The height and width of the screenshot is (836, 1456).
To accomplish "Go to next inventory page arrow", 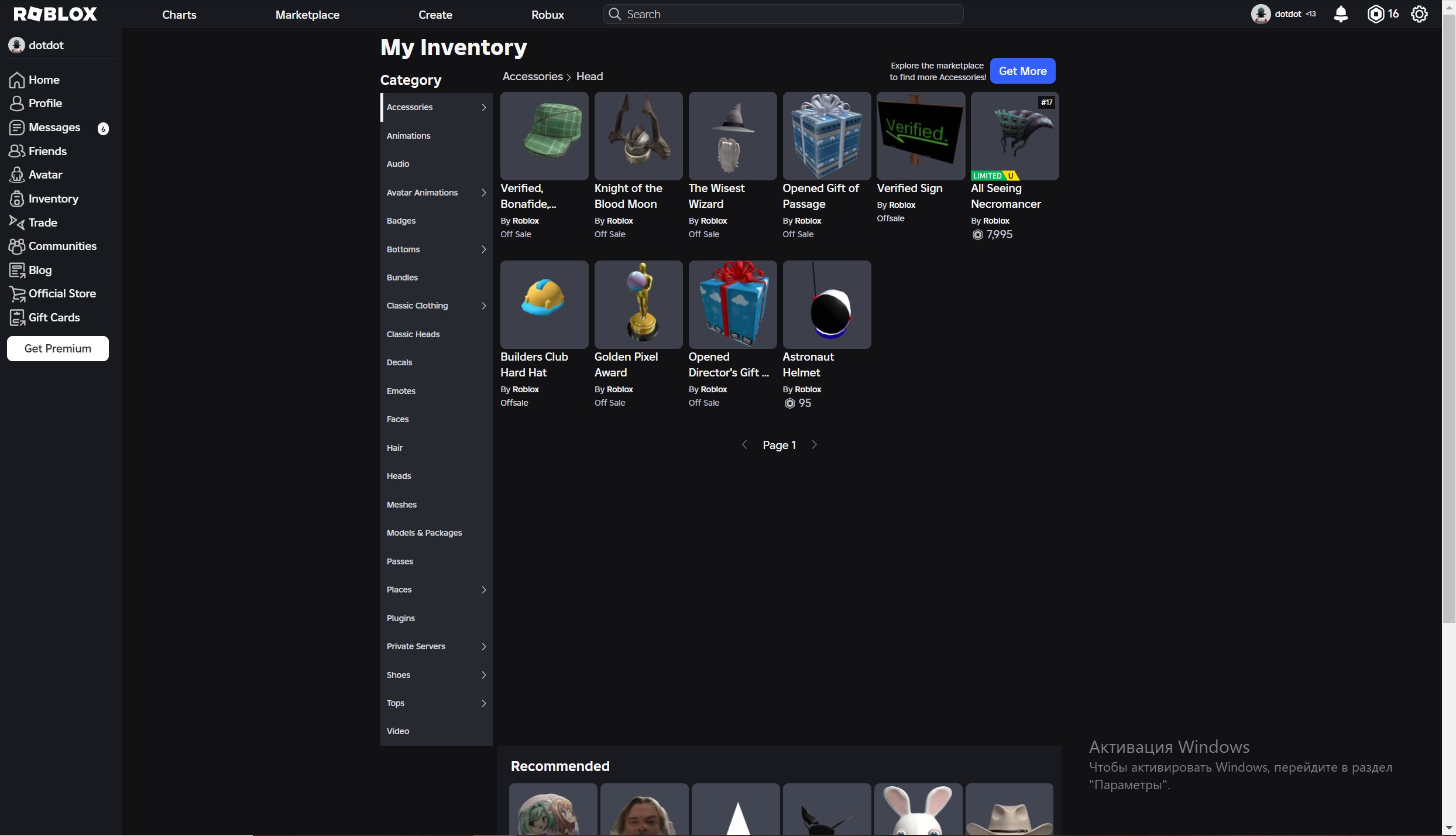I will pyautogui.click(x=814, y=445).
